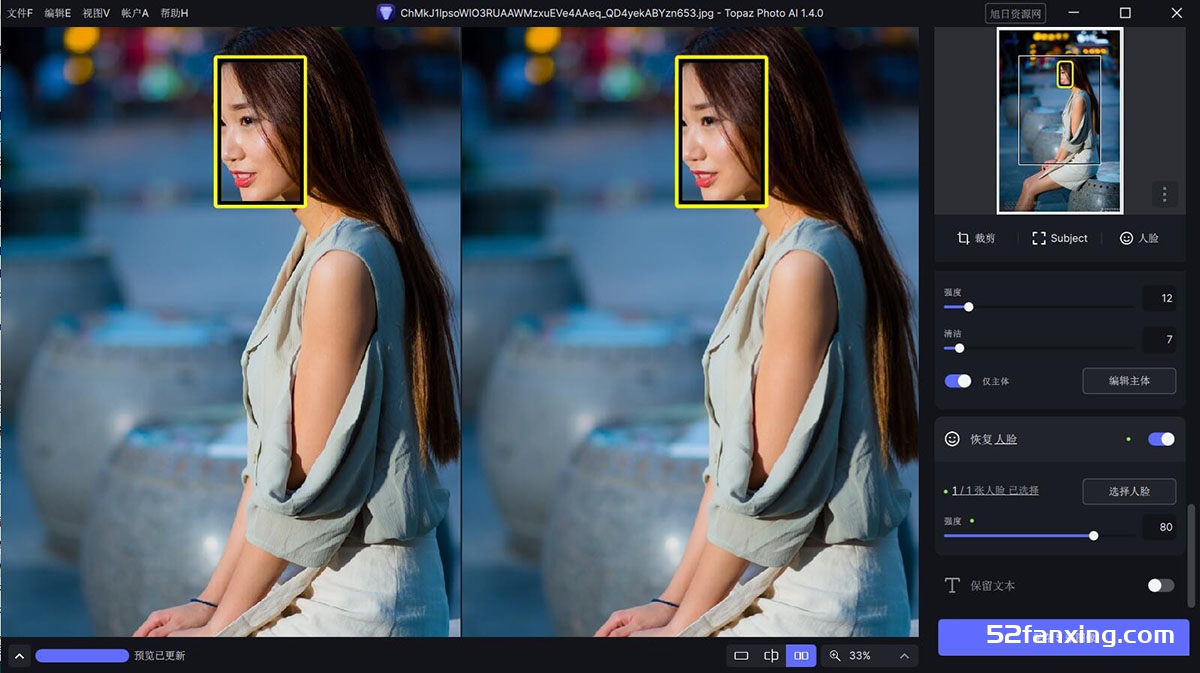1200x673 pixels.
Task: Click the 1/1 张人脸 已选择 link
Action: click(x=995, y=491)
